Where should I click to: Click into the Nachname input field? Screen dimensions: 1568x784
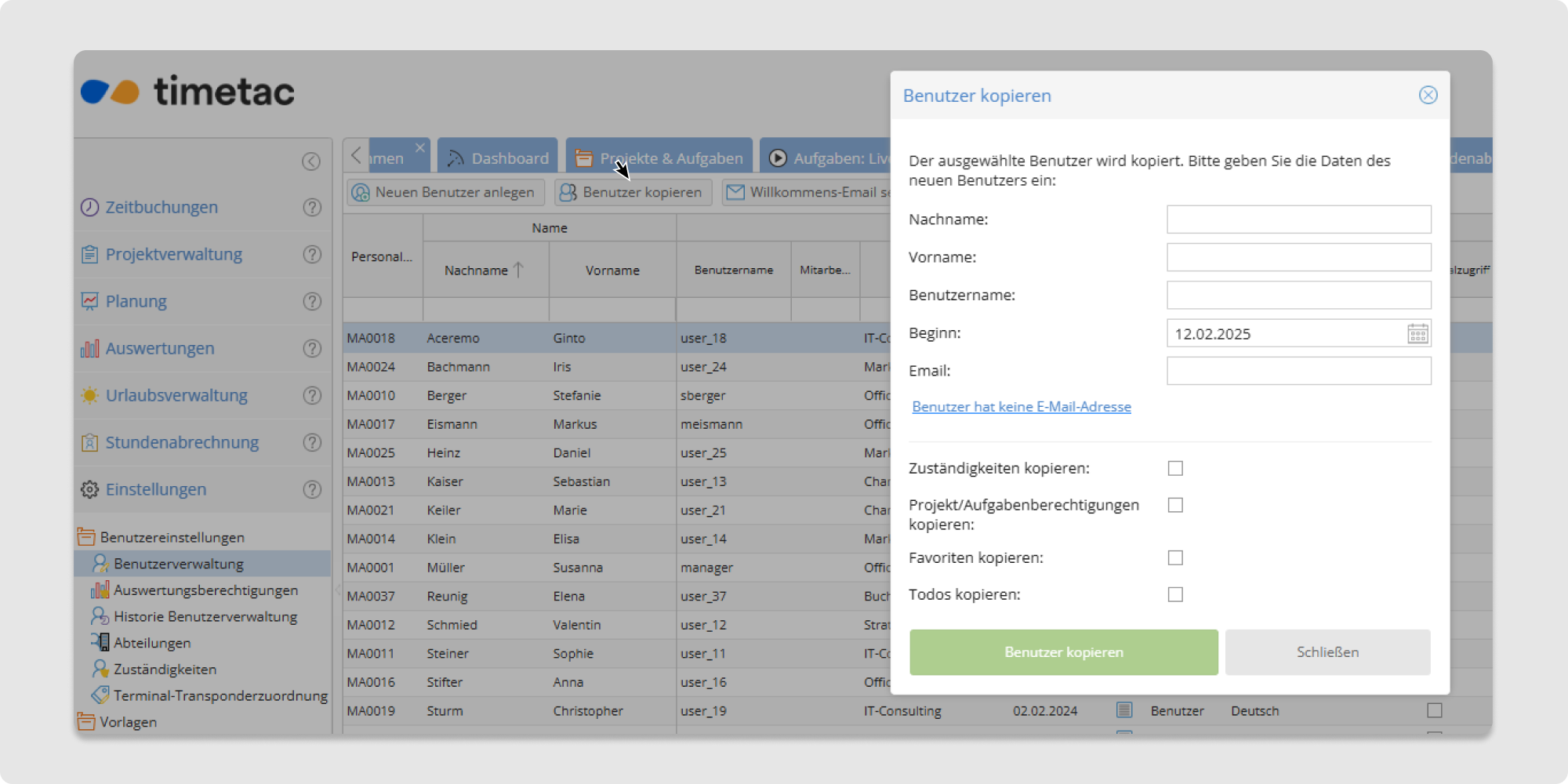pyautogui.click(x=1298, y=220)
